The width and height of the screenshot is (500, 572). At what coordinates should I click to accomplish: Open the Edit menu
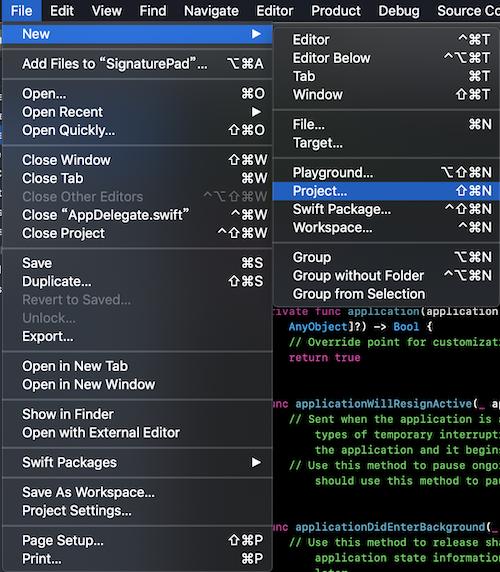pyautogui.click(x=62, y=11)
